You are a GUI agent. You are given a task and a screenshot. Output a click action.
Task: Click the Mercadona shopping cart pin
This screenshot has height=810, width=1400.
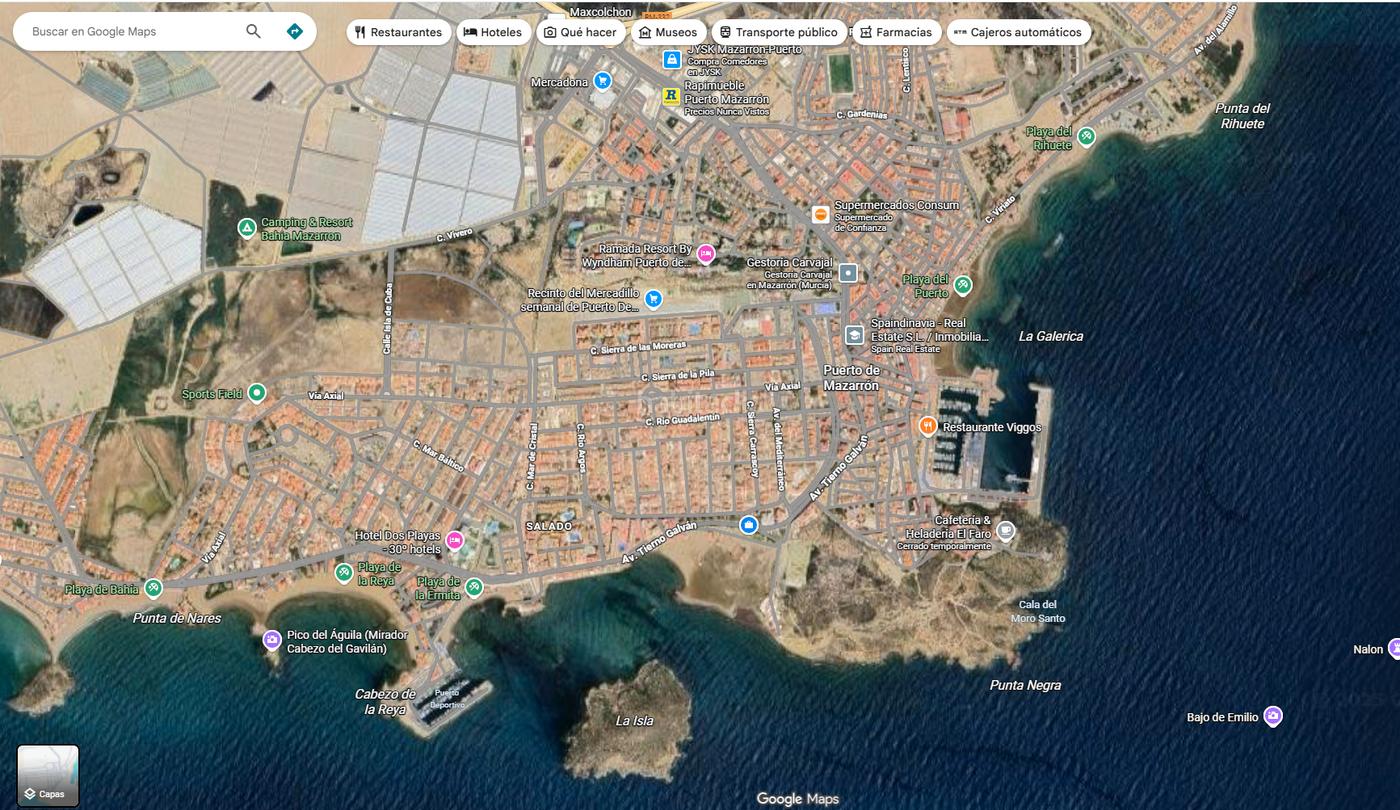602,80
